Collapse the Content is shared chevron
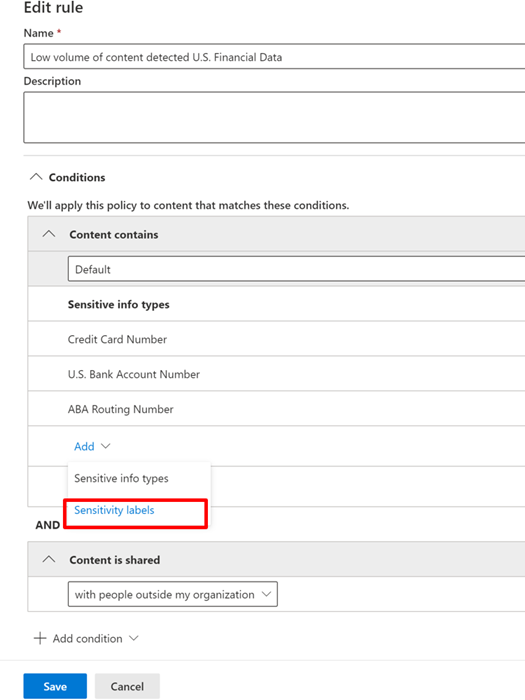This screenshot has width=525, height=700. tap(49, 559)
